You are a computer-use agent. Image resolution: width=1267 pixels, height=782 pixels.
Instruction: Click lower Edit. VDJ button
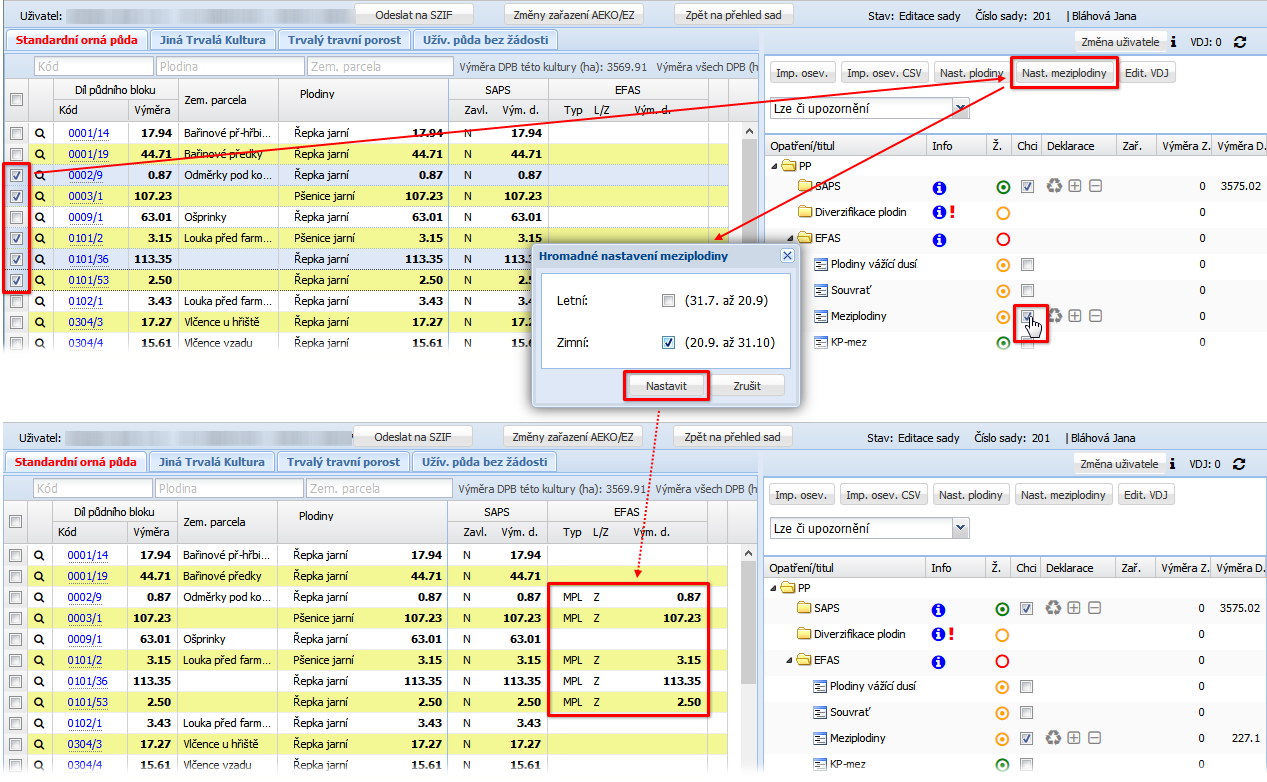point(1146,495)
